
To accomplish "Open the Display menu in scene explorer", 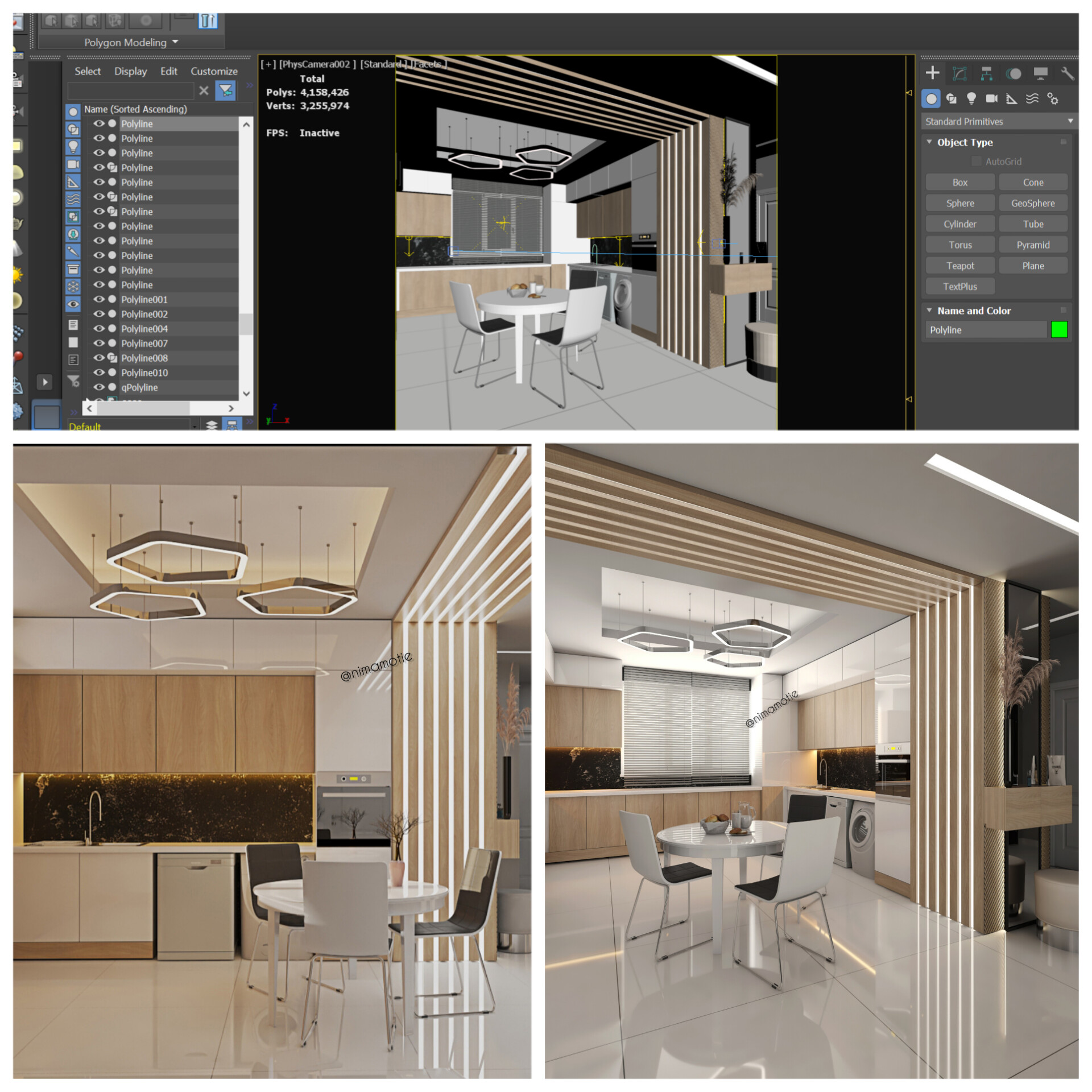I will pos(130,71).
